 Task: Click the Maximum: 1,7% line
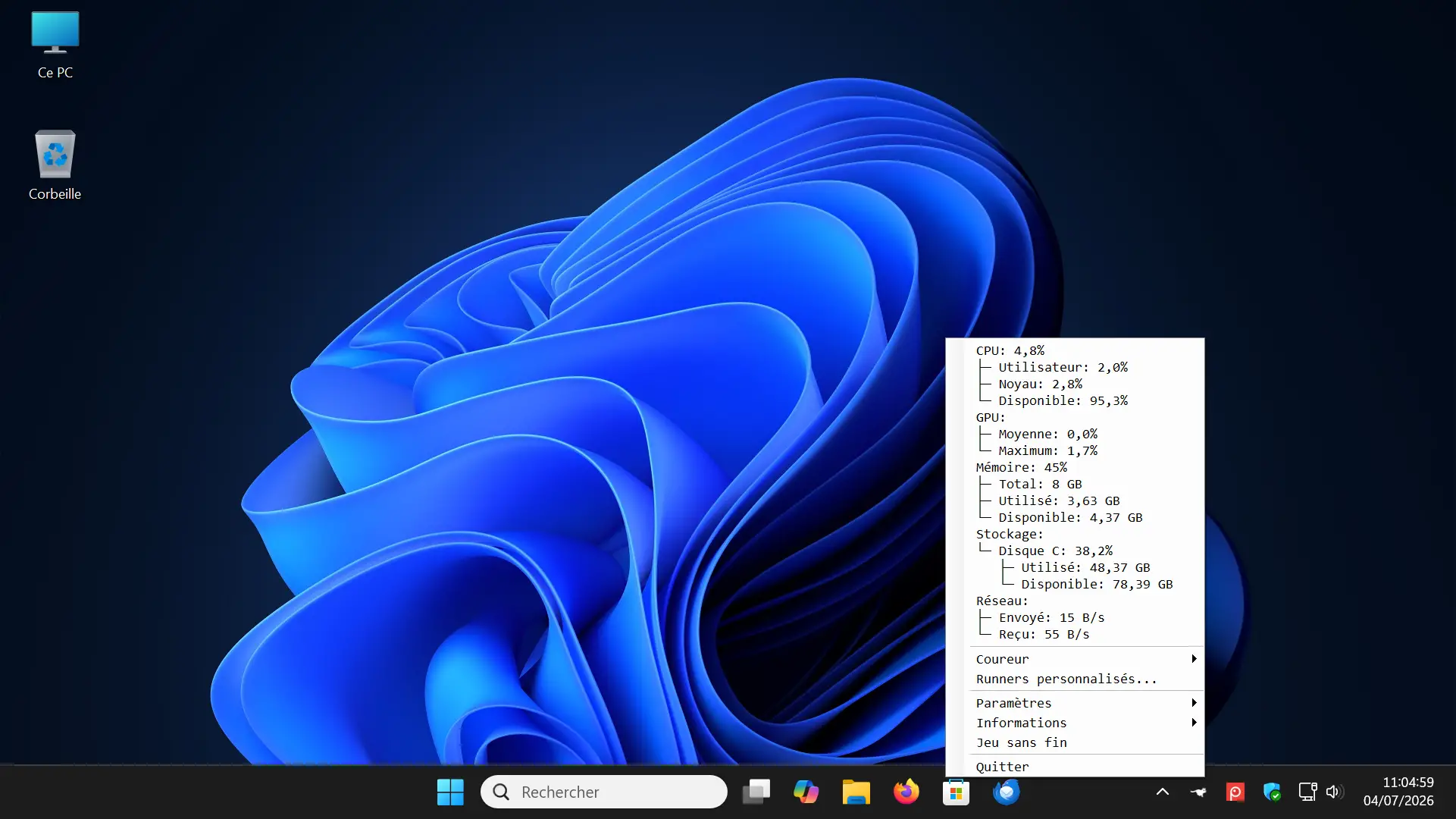pyautogui.click(x=1047, y=450)
